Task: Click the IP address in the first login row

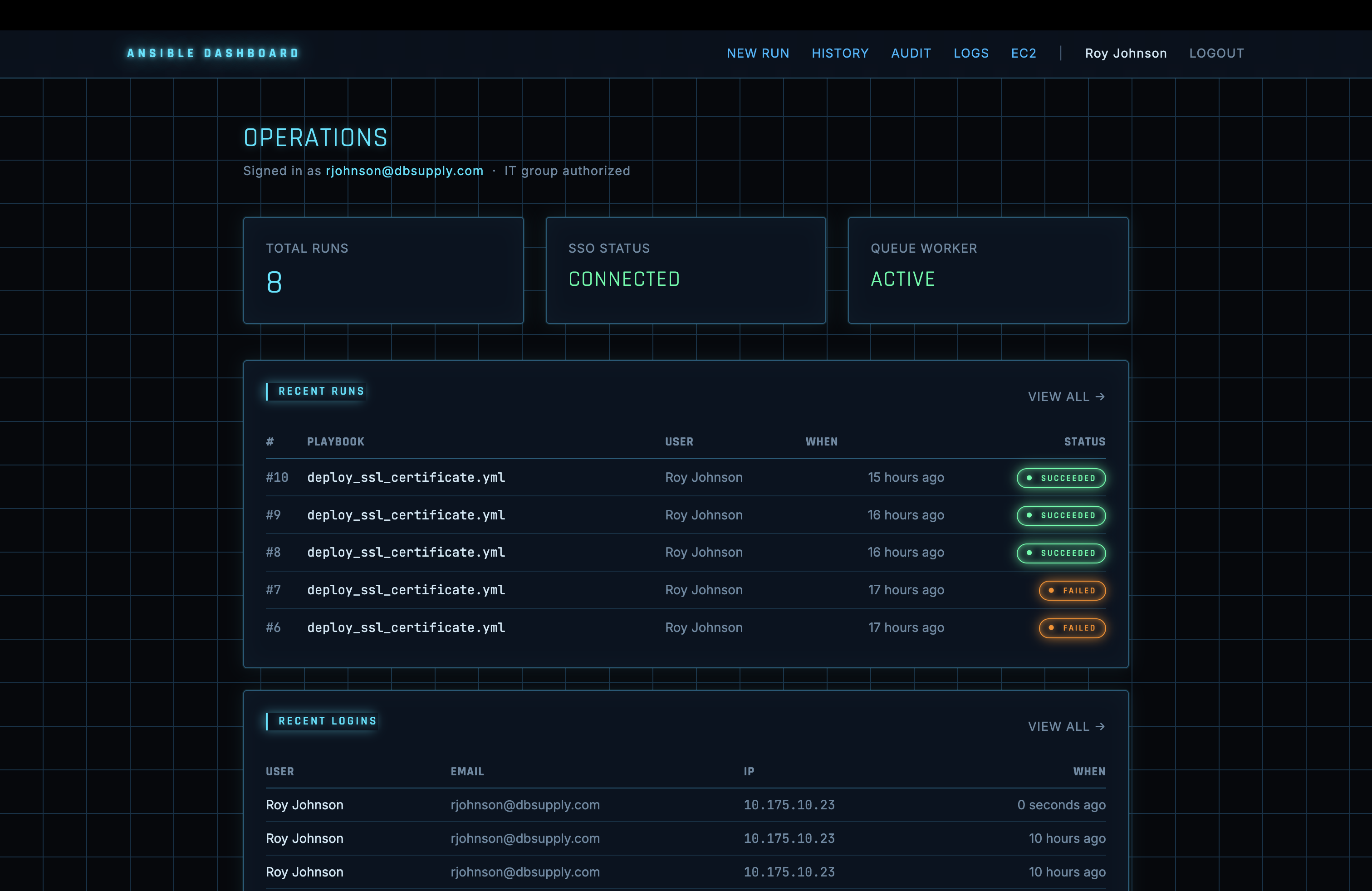Action: pyautogui.click(x=789, y=804)
